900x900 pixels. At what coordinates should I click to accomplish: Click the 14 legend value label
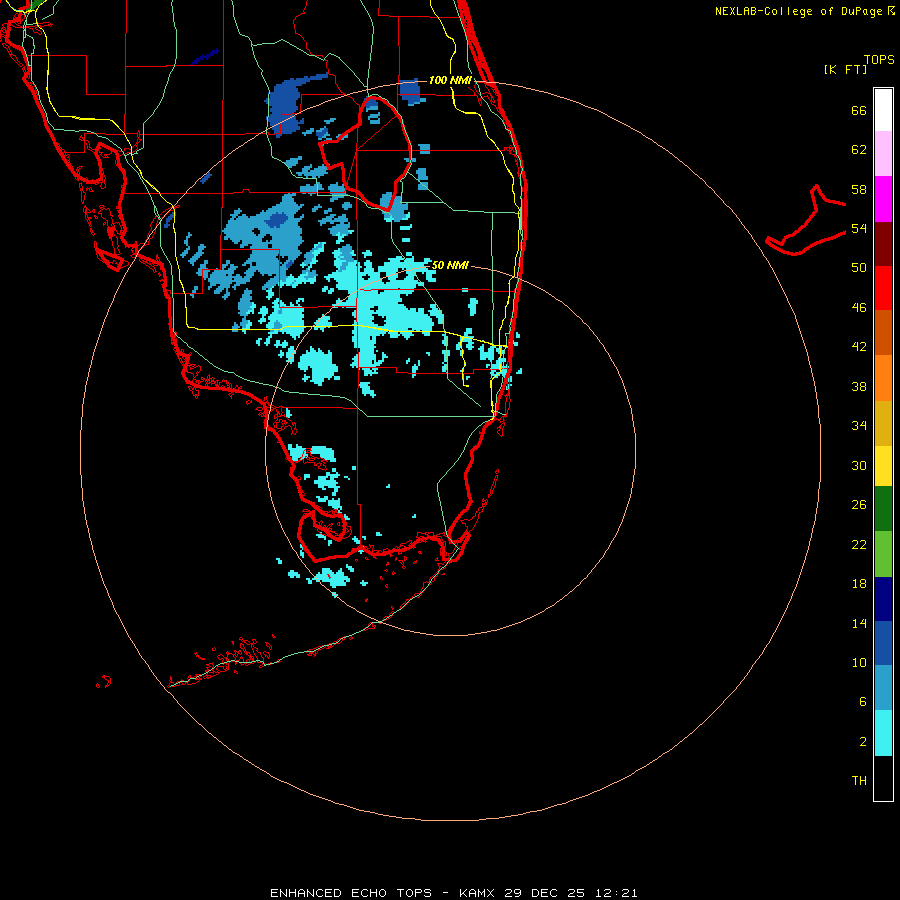(x=859, y=623)
